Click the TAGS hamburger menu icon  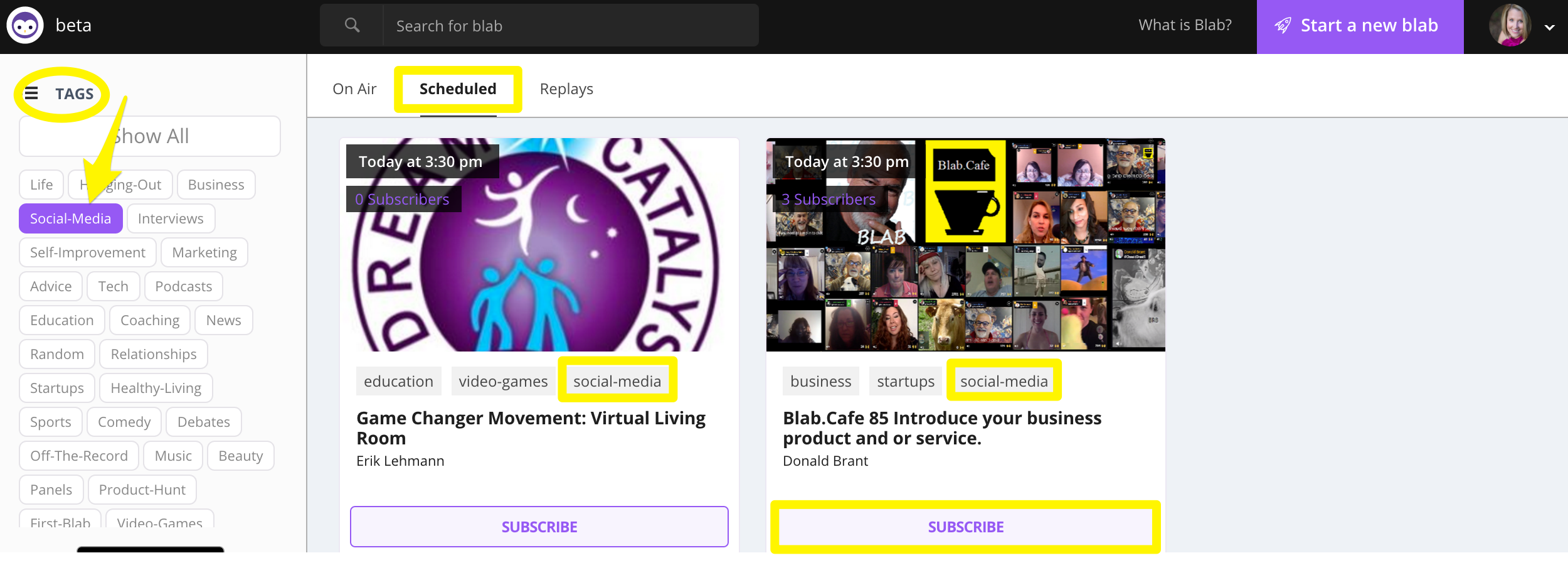pyautogui.click(x=31, y=94)
